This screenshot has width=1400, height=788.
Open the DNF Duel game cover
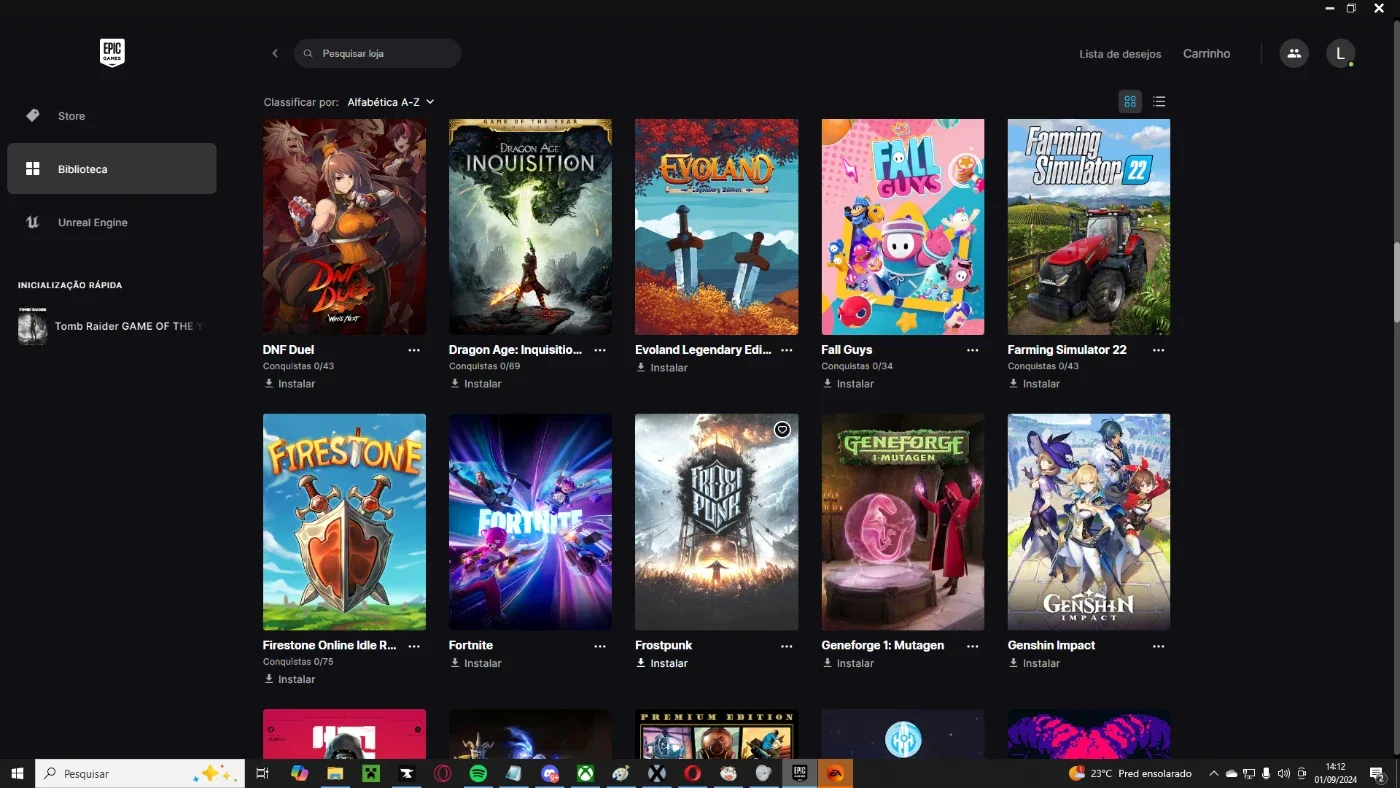coord(344,227)
